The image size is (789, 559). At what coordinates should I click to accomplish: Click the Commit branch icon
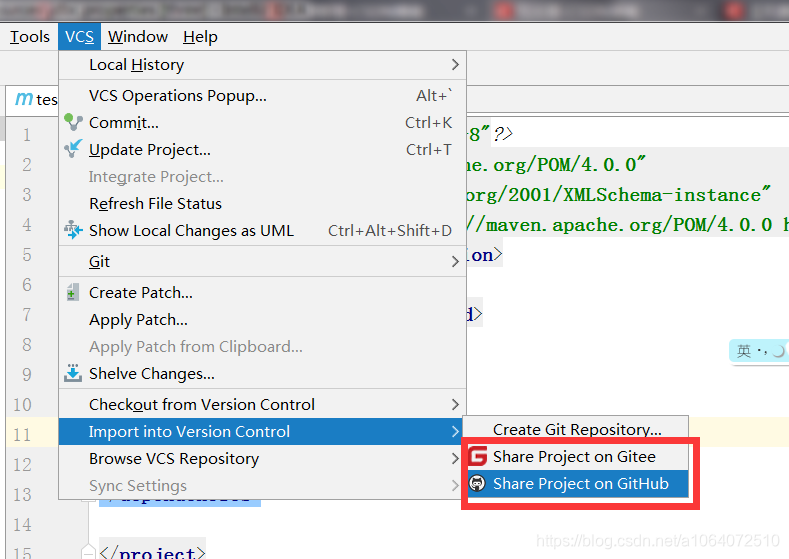point(73,122)
